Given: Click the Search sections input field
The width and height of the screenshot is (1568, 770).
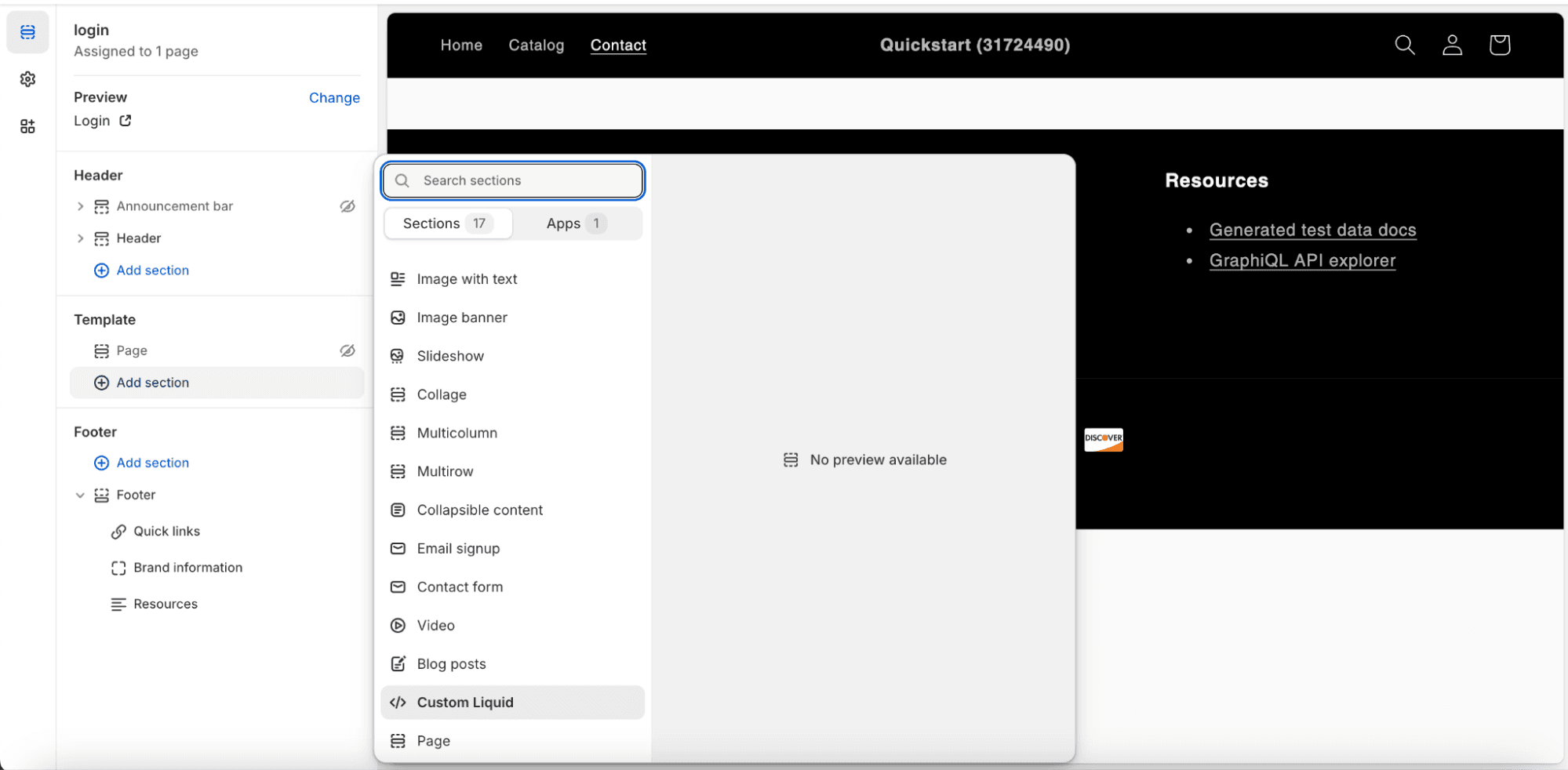Looking at the screenshot, I should [x=513, y=180].
